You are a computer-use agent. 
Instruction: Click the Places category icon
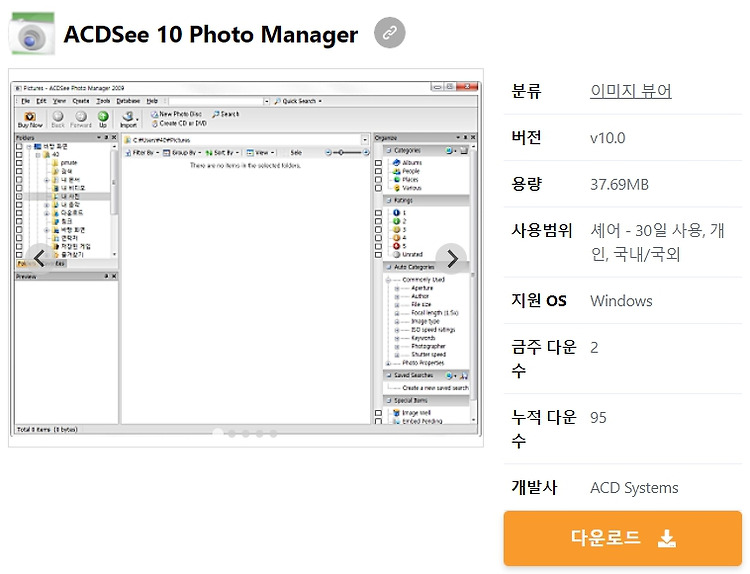(x=396, y=180)
